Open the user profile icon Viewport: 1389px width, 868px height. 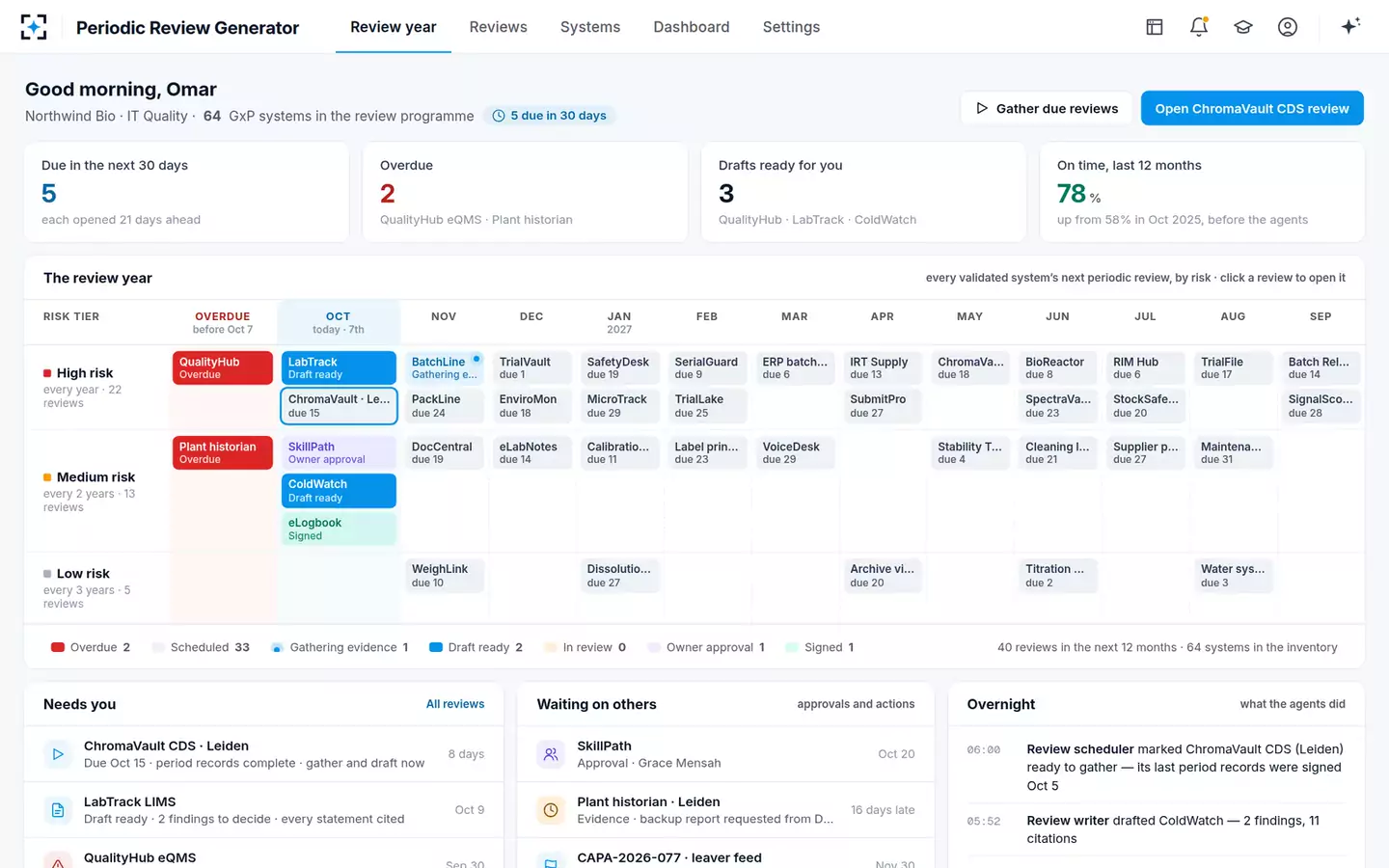tap(1288, 27)
